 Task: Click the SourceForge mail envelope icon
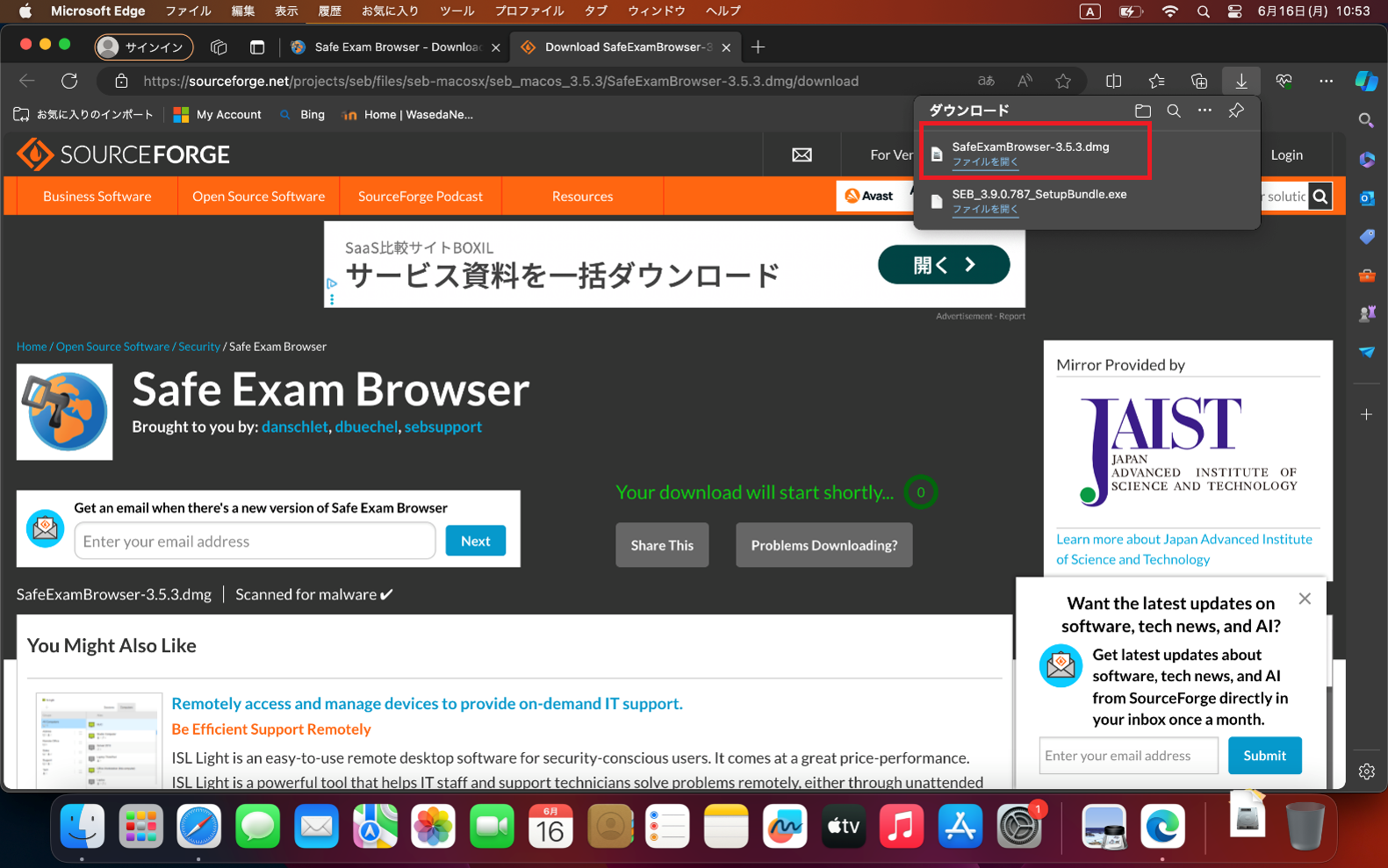coord(802,154)
